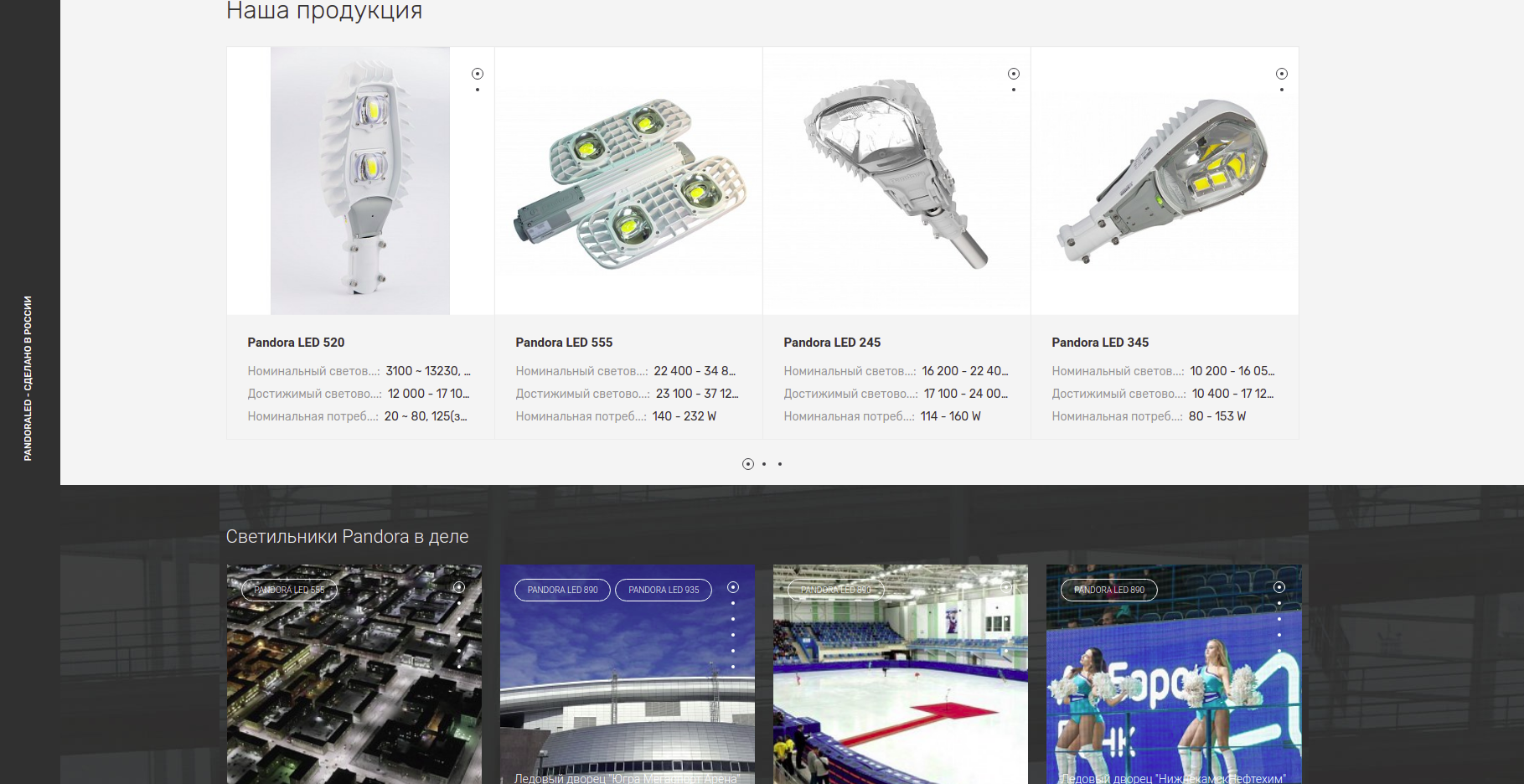Open Pandora LED 245 product photo

[x=896, y=181]
